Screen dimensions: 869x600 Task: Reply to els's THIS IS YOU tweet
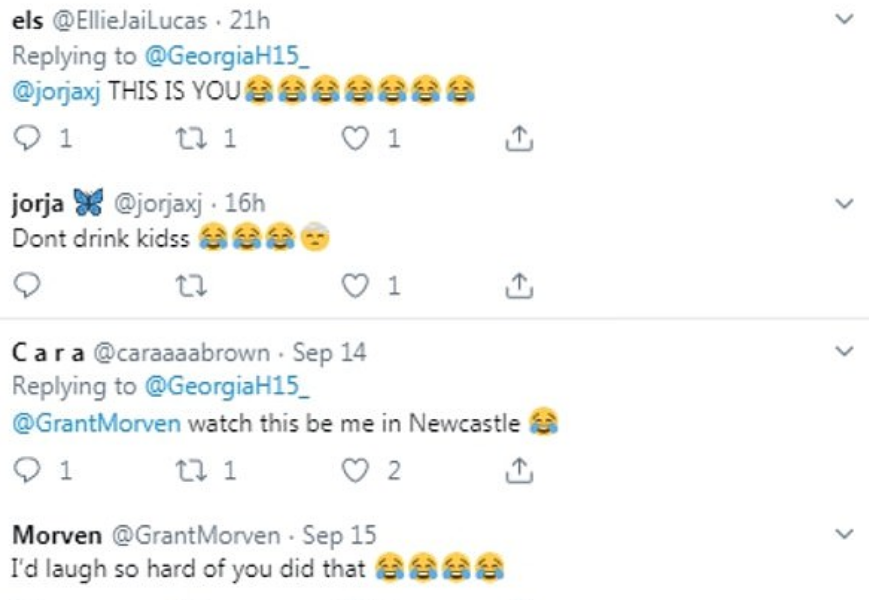[x=30, y=139]
